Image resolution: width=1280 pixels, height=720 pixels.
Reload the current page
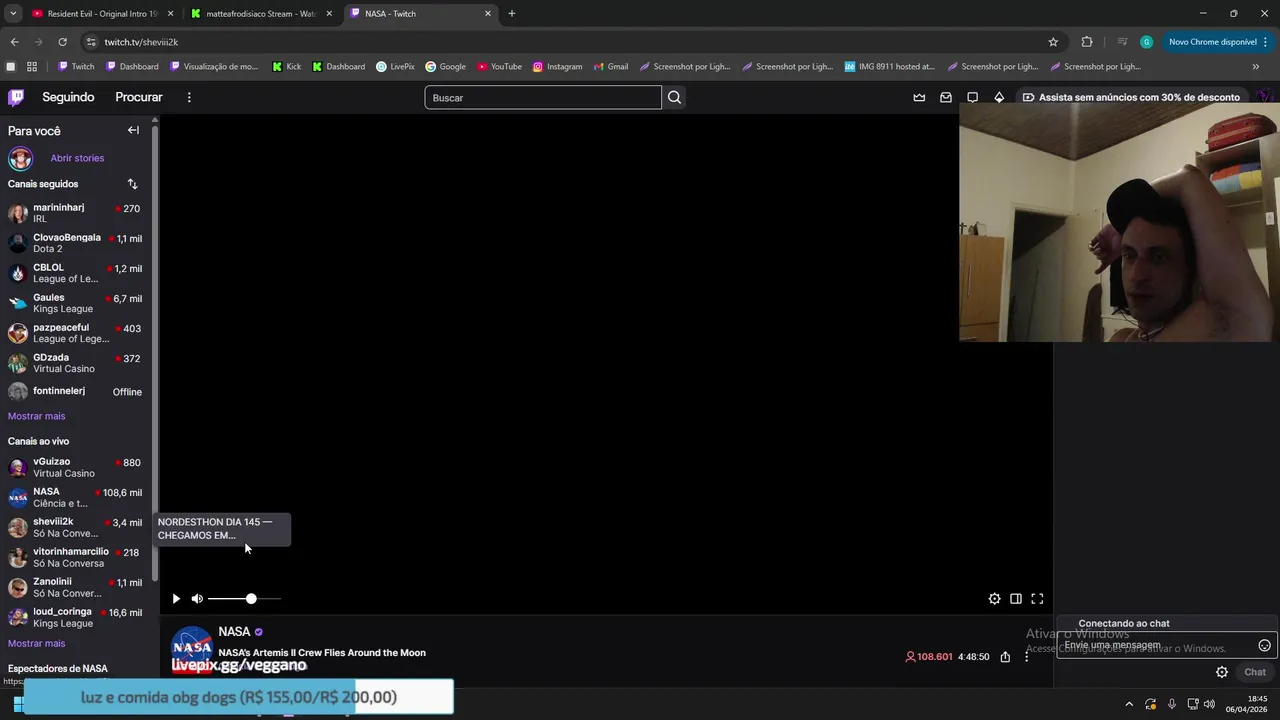tap(62, 42)
